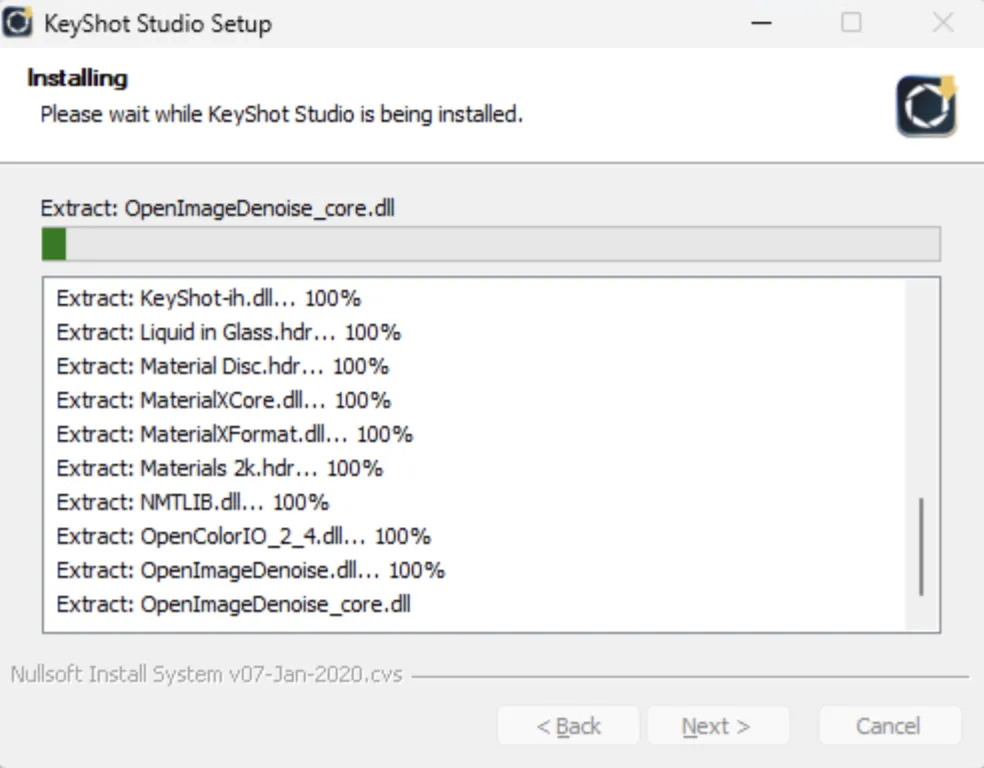Viewport: 984px width, 768px height.
Task: Click the NMTLIB.dll extract line
Action: coord(192,502)
